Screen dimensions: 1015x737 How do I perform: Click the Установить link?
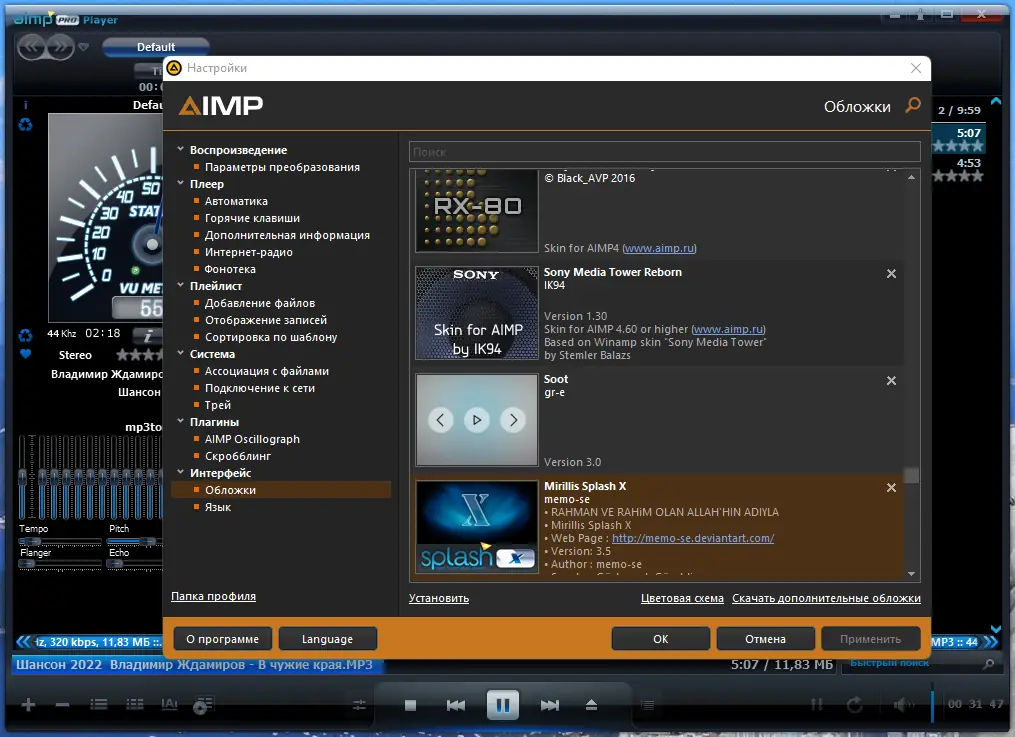tap(439, 598)
